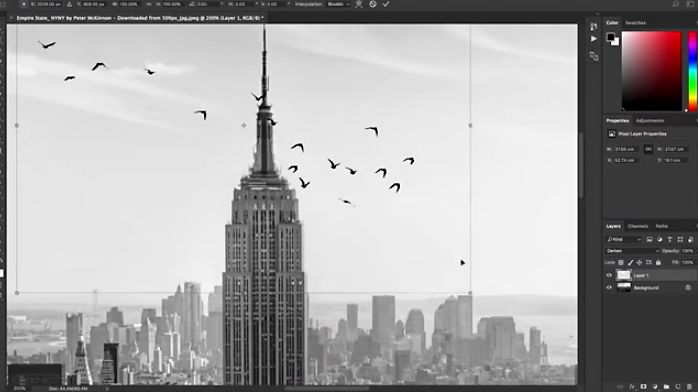This screenshot has height=392, width=698.
Task: Open the History panel icon
Action: [x=593, y=26]
